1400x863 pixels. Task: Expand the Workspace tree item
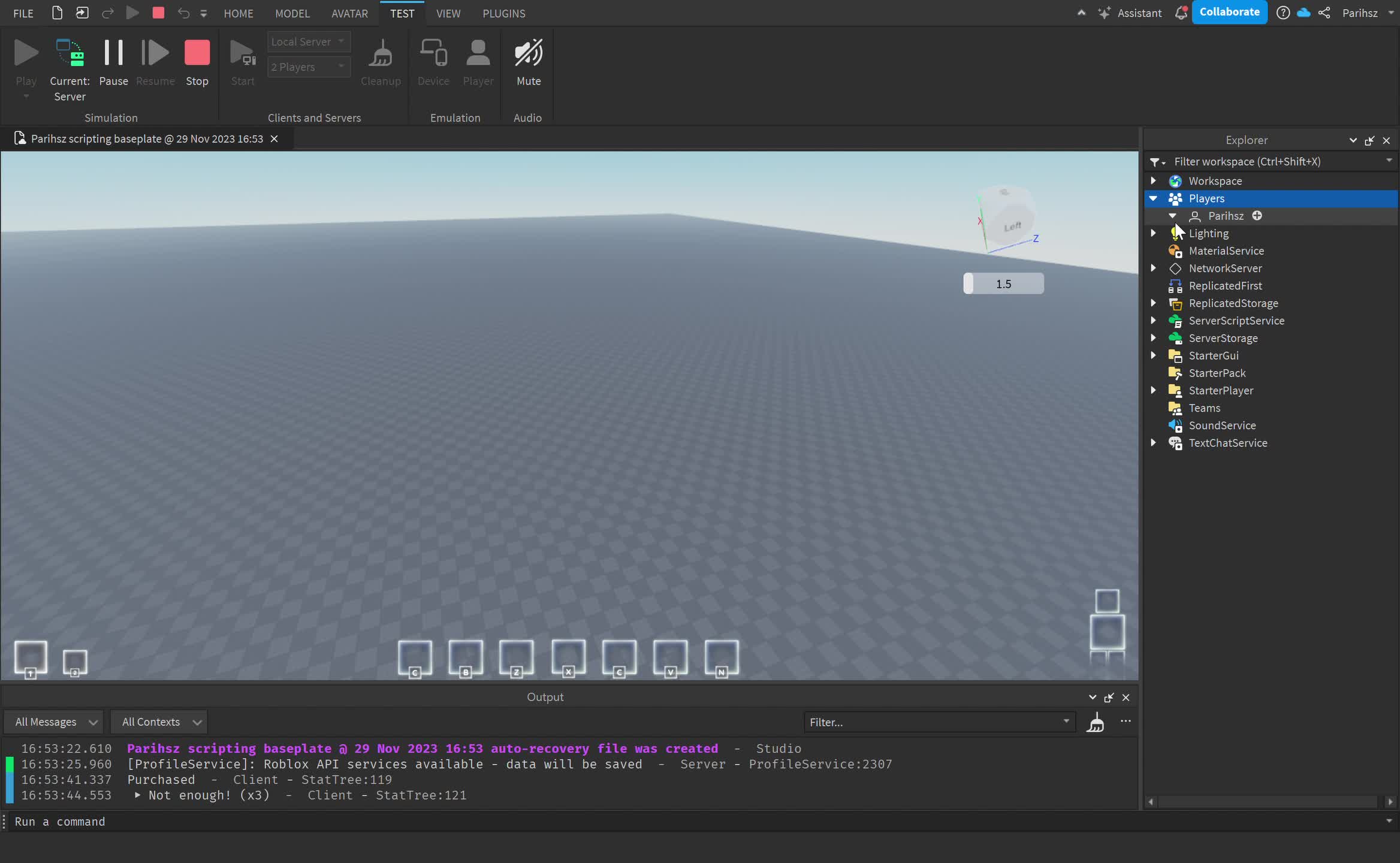1154,180
